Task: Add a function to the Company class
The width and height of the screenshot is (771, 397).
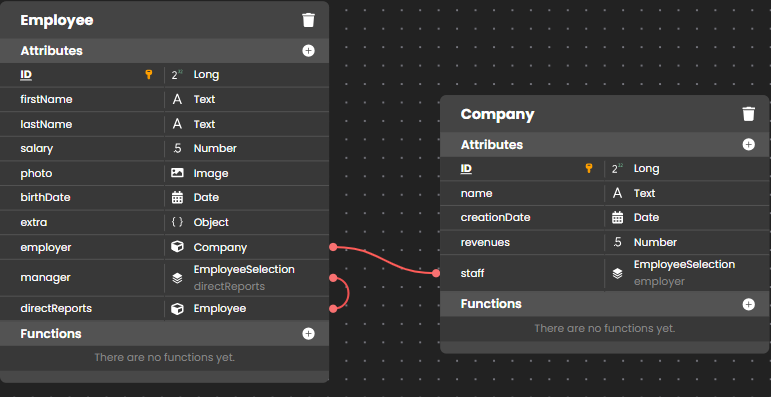Action: pos(748,304)
